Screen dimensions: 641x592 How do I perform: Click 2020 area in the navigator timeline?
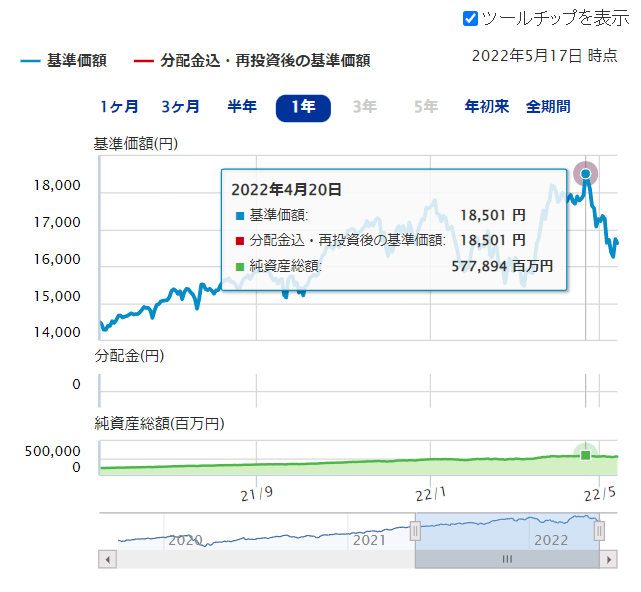[x=185, y=540]
